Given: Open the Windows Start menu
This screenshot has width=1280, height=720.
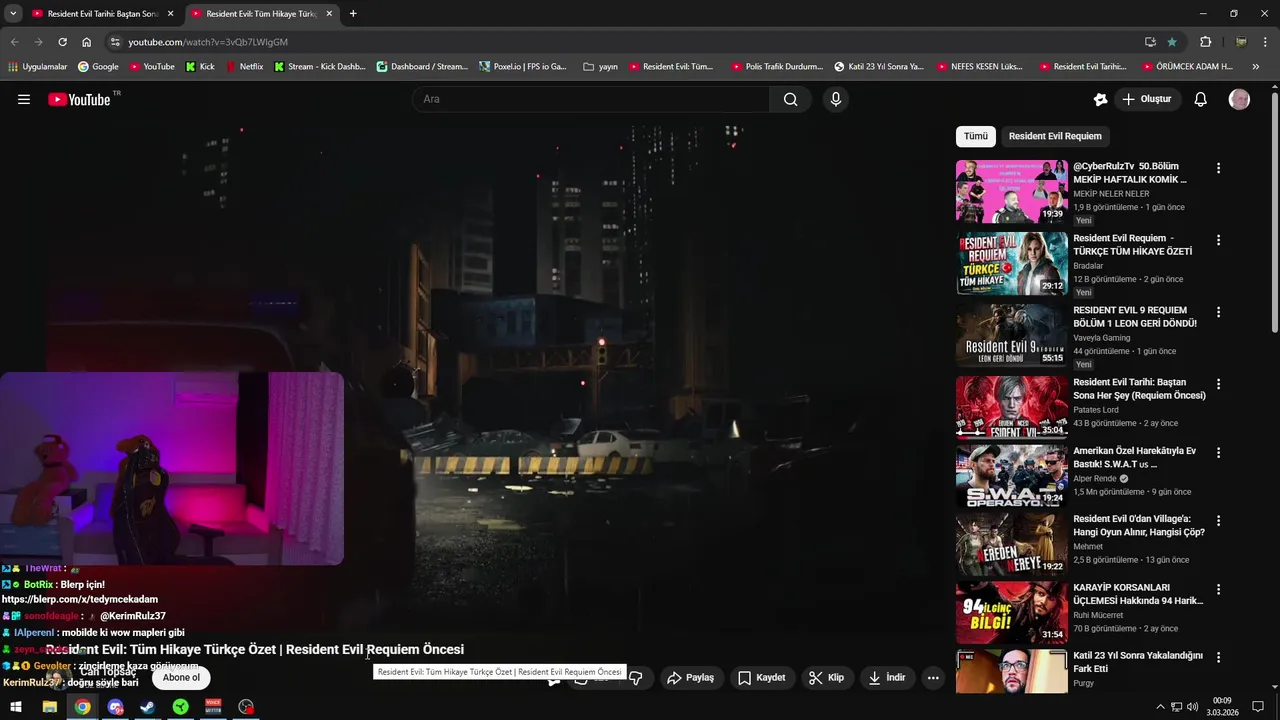Looking at the screenshot, I should coord(16,707).
